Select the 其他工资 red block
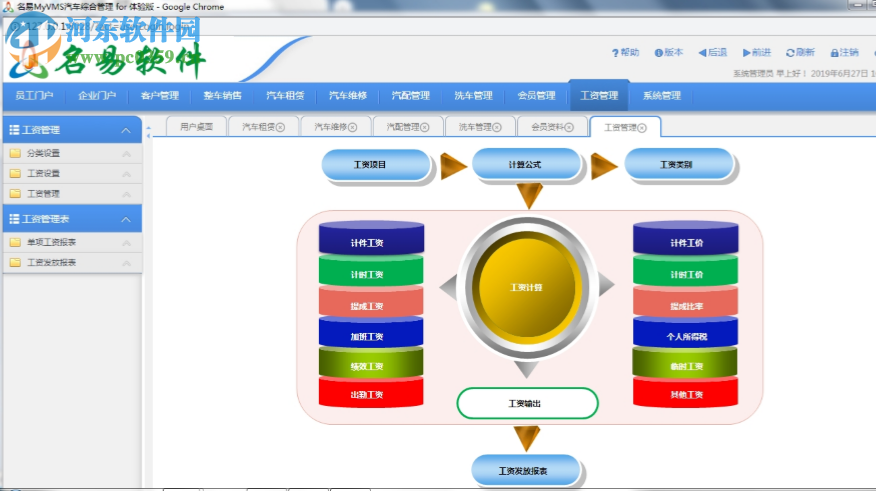 (x=685, y=393)
